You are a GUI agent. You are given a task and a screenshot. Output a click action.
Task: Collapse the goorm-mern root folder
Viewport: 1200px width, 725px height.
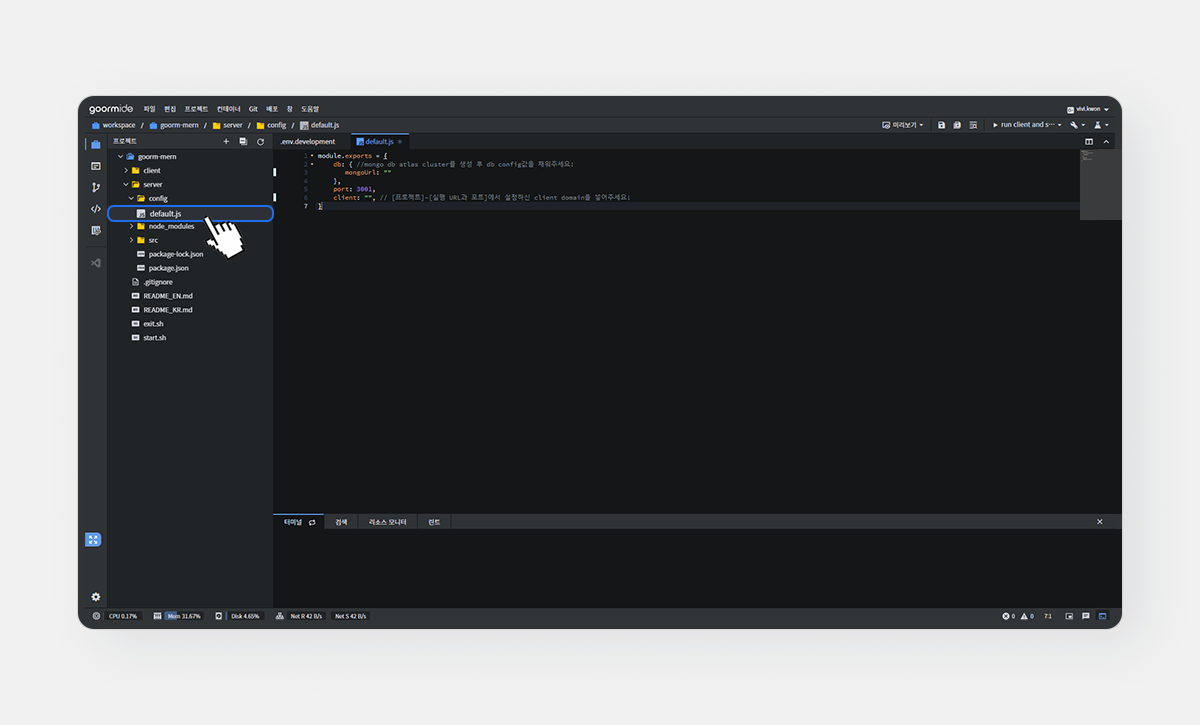[x=120, y=157]
